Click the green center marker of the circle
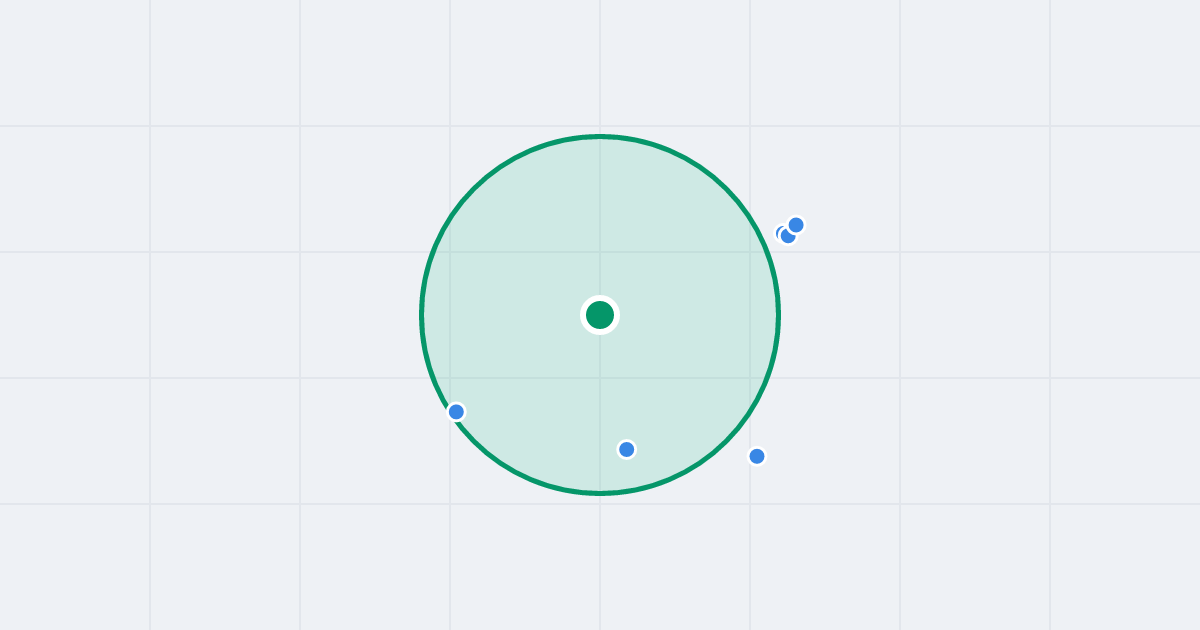Screen dimensions: 1200x630 point(600,315)
